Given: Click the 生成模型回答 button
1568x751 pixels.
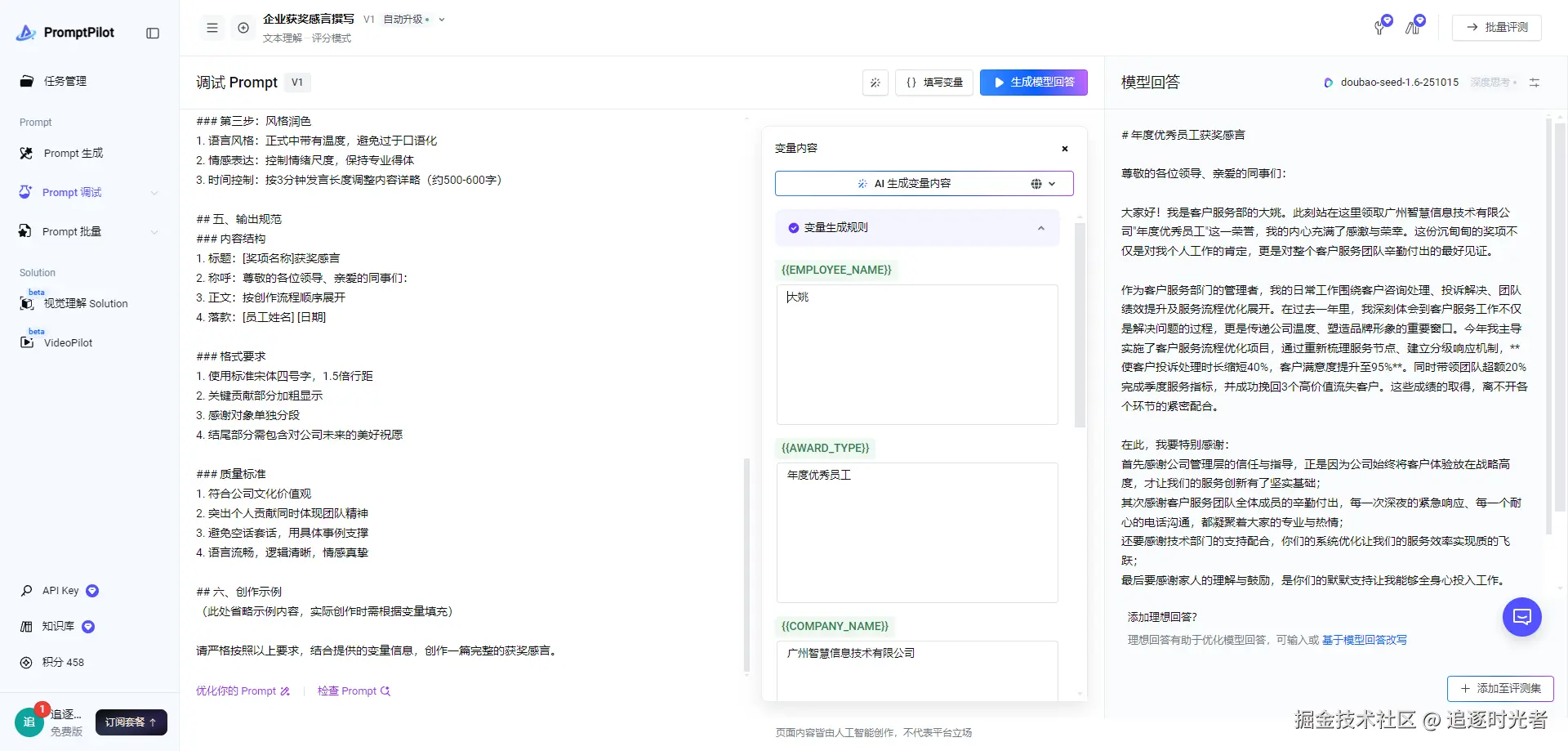Looking at the screenshot, I should [1033, 83].
